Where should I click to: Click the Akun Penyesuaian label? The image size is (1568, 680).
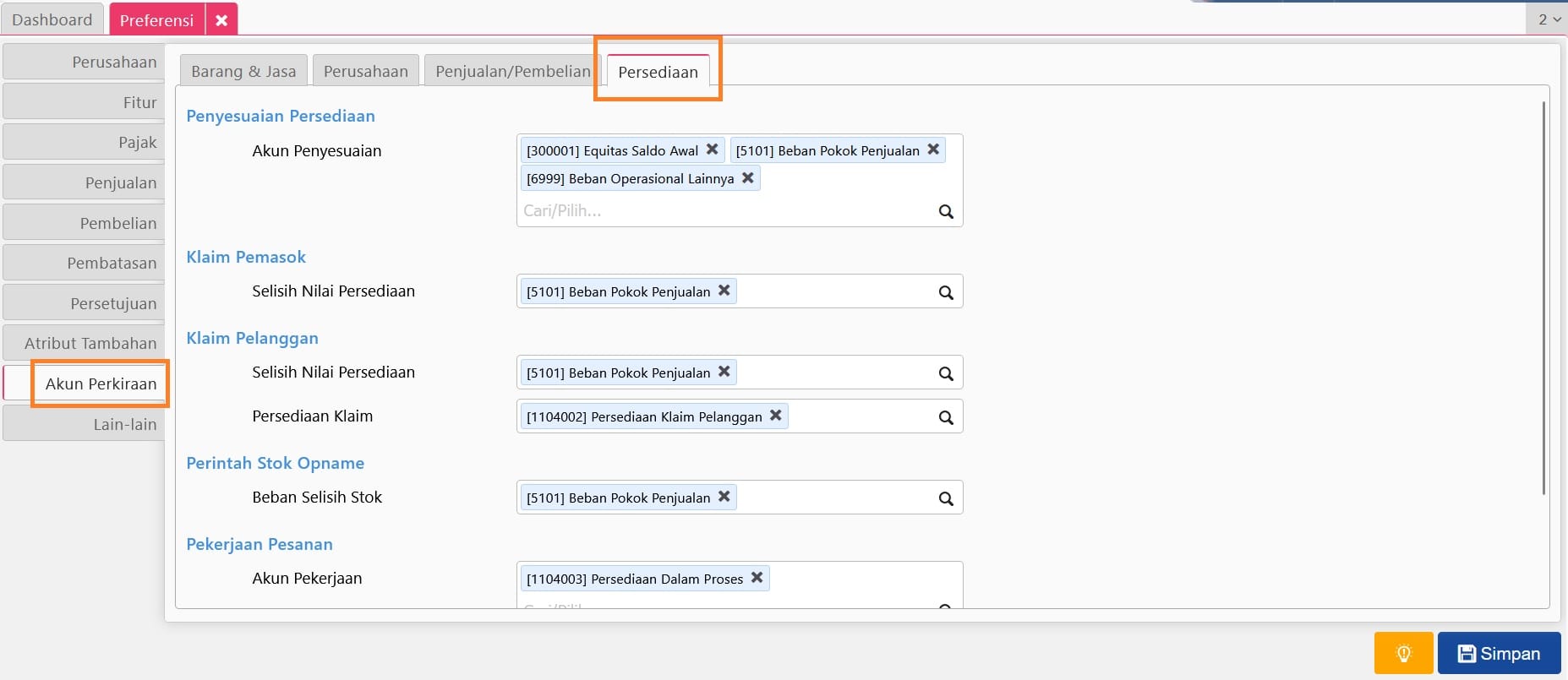point(316,150)
